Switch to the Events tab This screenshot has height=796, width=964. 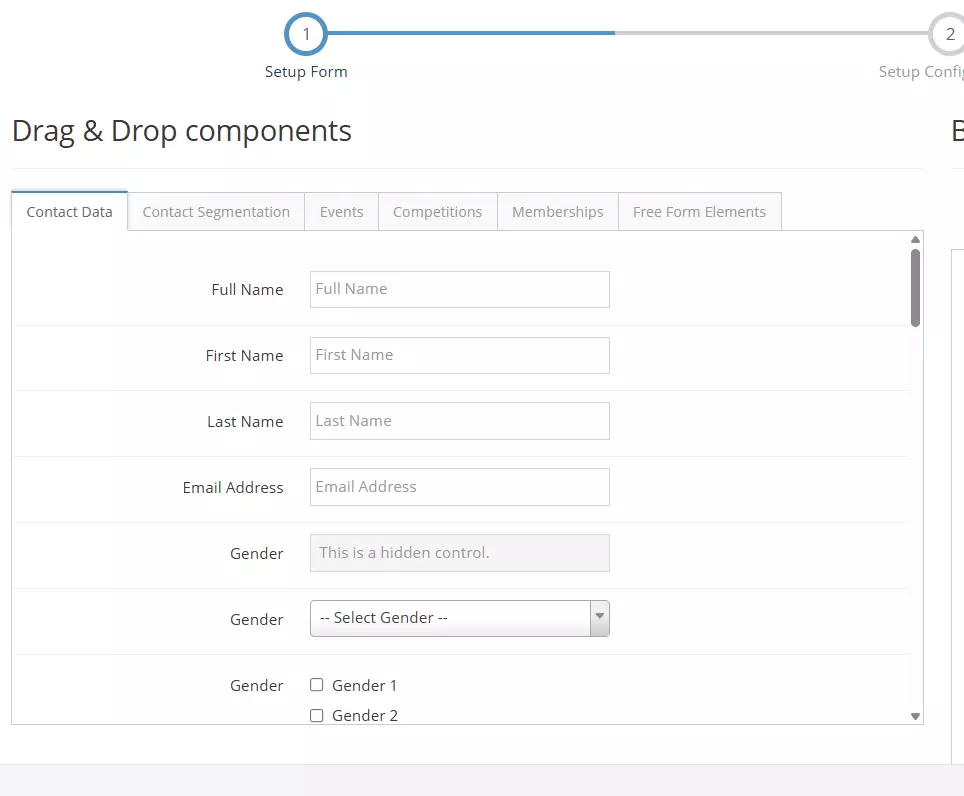pyautogui.click(x=341, y=212)
